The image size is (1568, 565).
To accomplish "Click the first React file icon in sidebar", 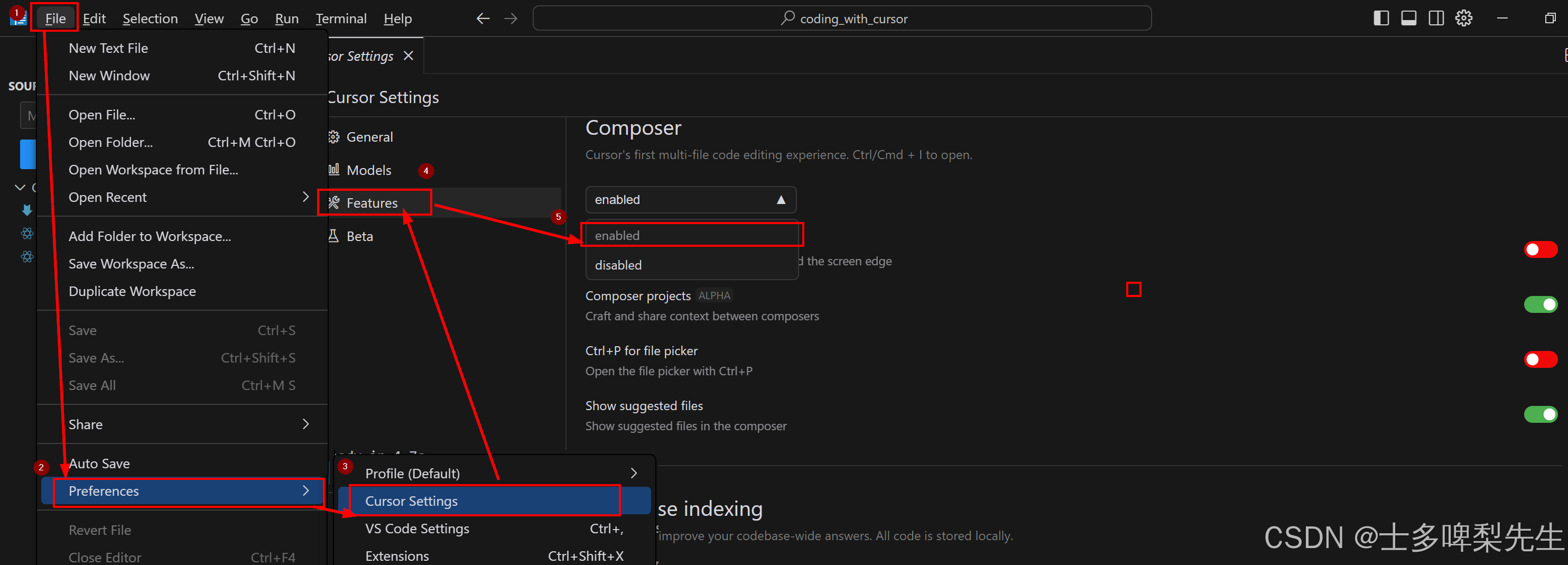I will (27, 233).
